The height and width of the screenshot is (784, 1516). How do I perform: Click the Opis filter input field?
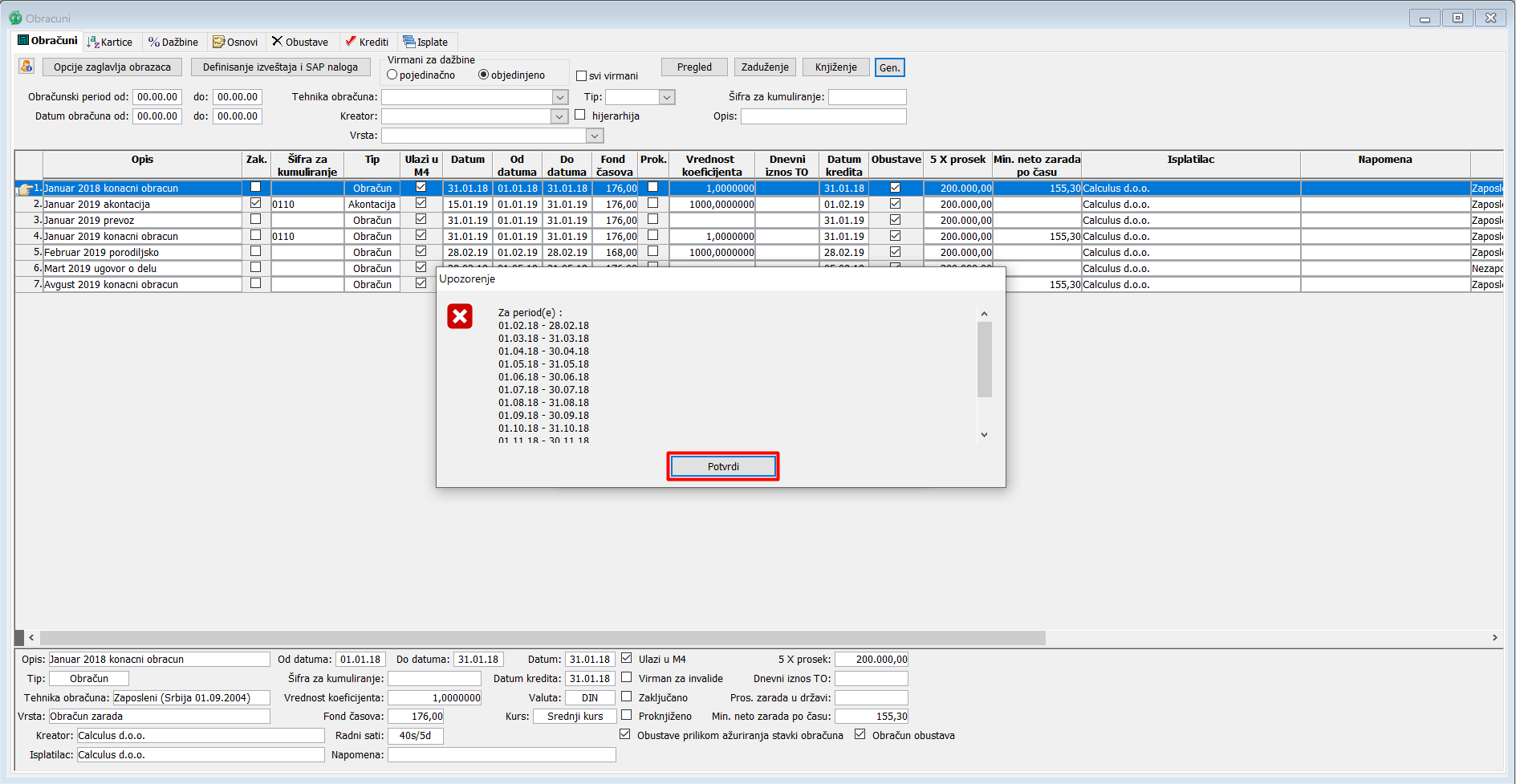[x=823, y=116]
